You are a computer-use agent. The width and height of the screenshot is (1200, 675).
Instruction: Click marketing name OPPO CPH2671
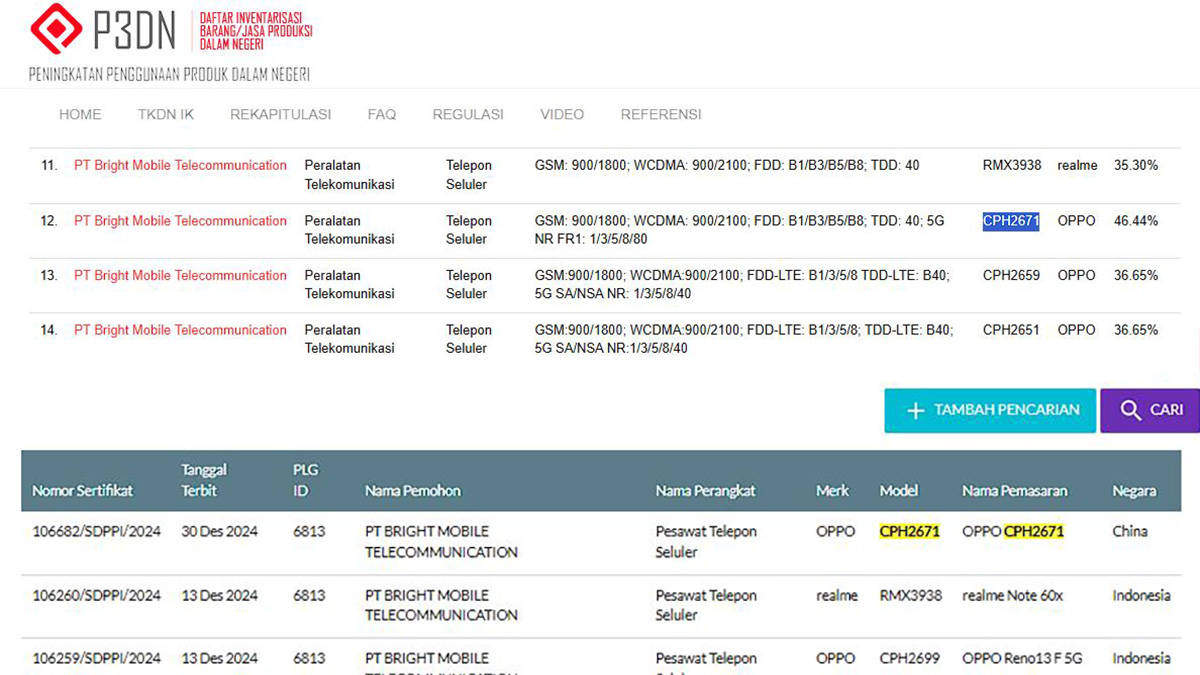[1013, 531]
